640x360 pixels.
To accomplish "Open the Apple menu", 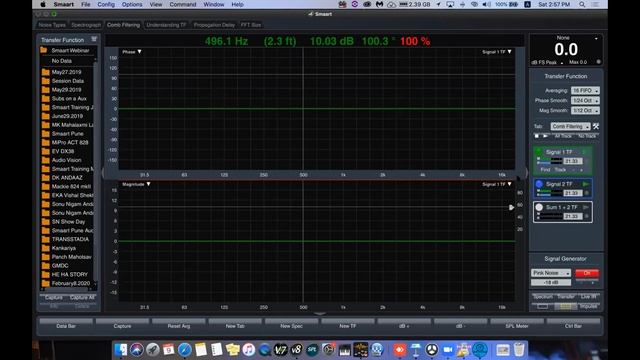I will click(x=43, y=4).
